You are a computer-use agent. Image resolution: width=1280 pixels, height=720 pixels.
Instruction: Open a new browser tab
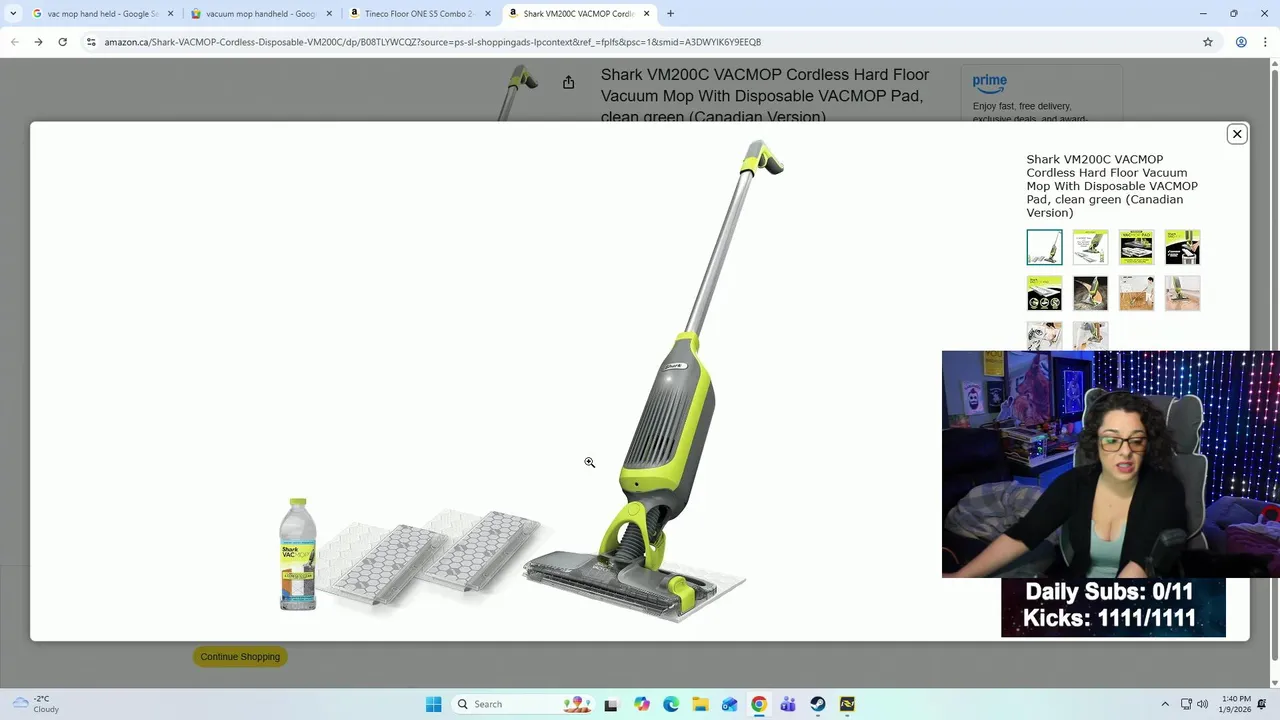click(670, 14)
